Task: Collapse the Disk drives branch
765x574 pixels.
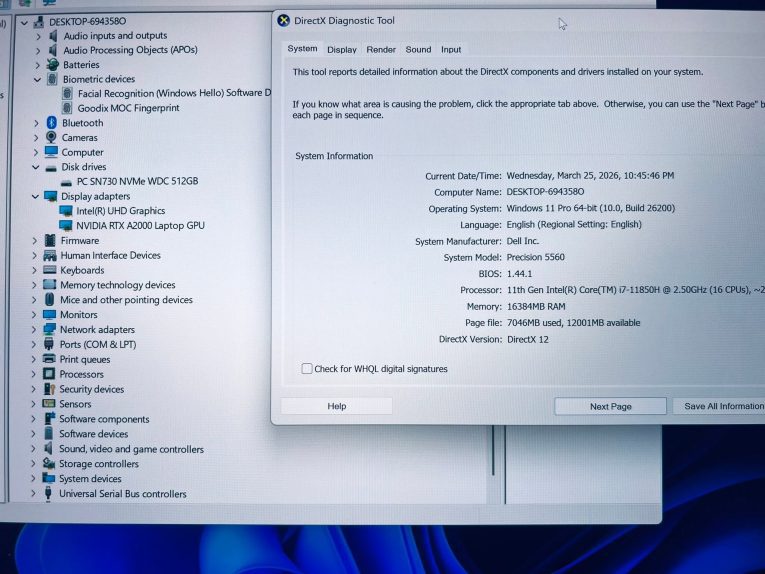Action: [36, 167]
